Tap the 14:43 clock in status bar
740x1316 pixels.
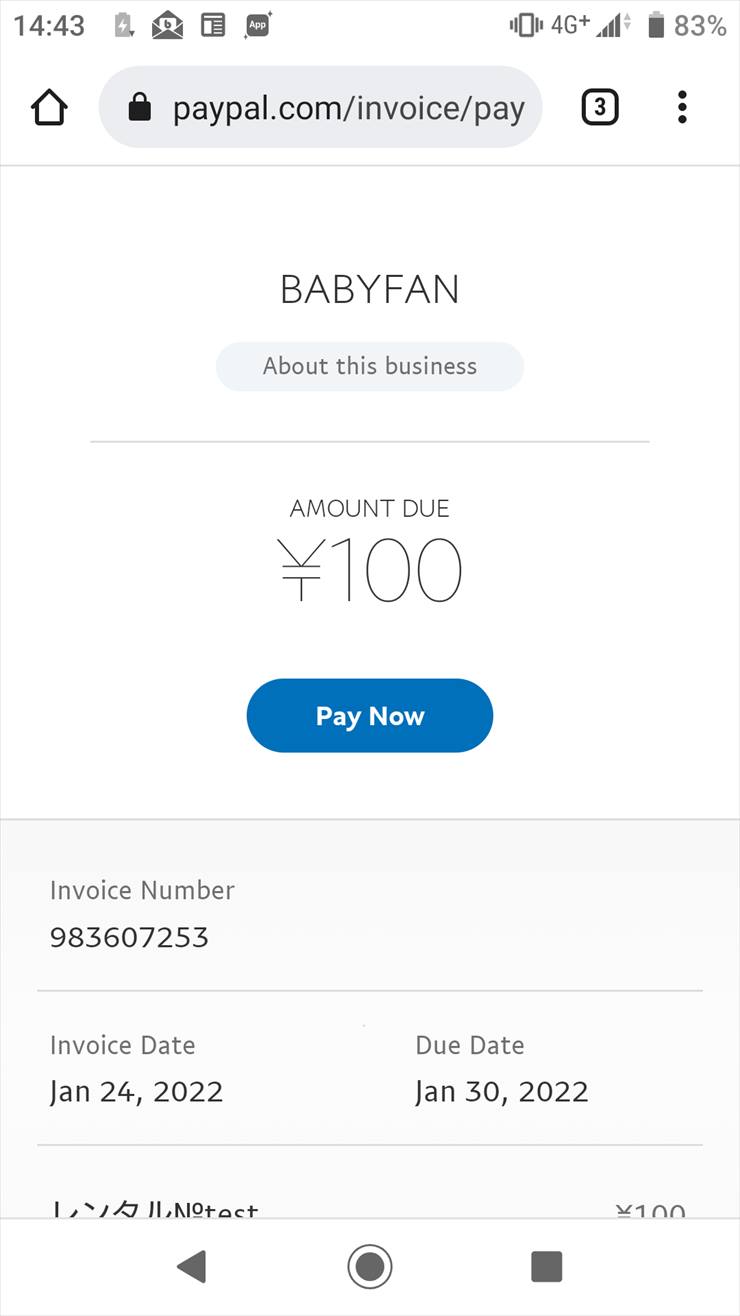pyautogui.click(x=49, y=26)
